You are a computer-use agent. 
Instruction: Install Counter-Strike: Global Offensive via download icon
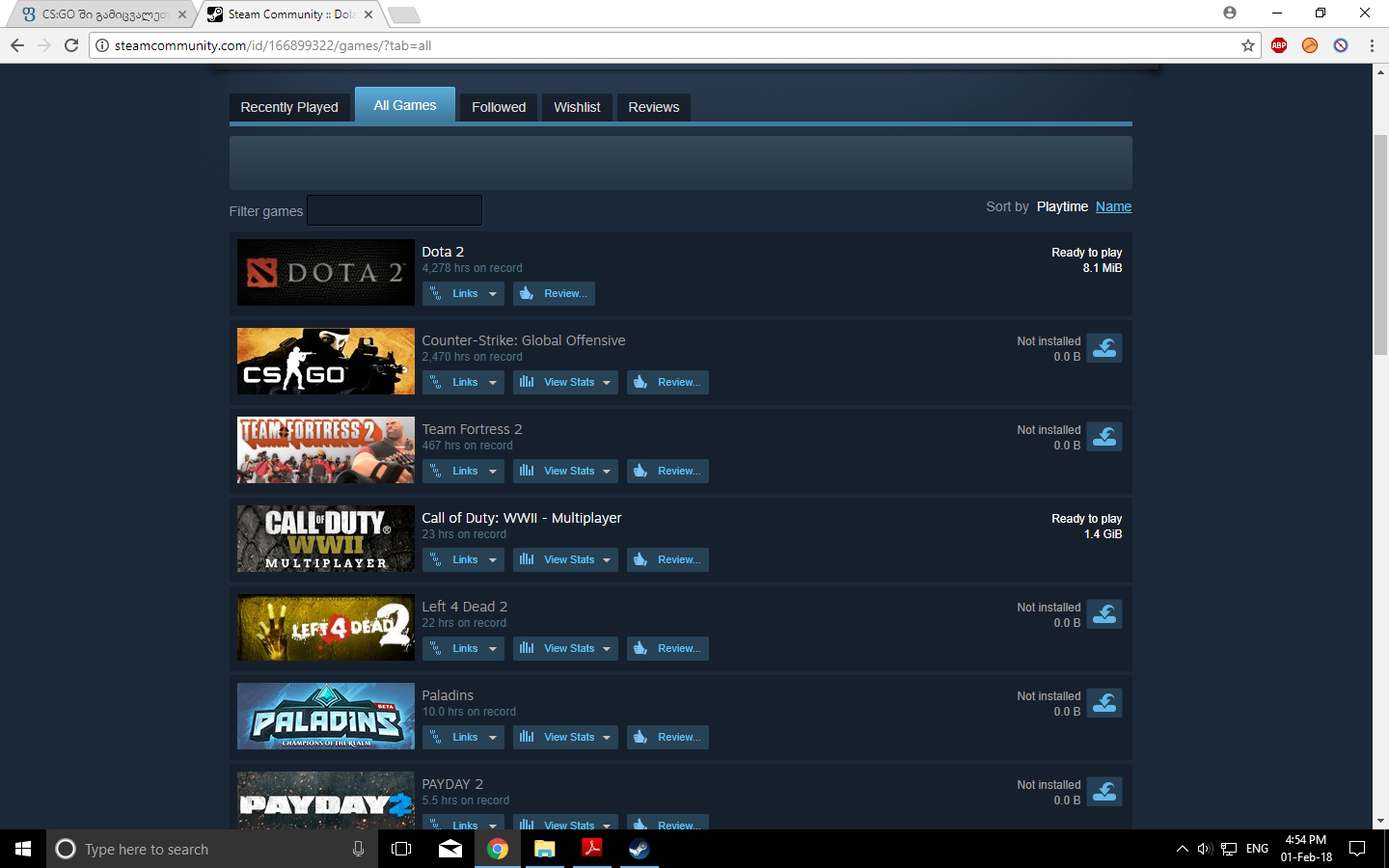[1104, 348]
